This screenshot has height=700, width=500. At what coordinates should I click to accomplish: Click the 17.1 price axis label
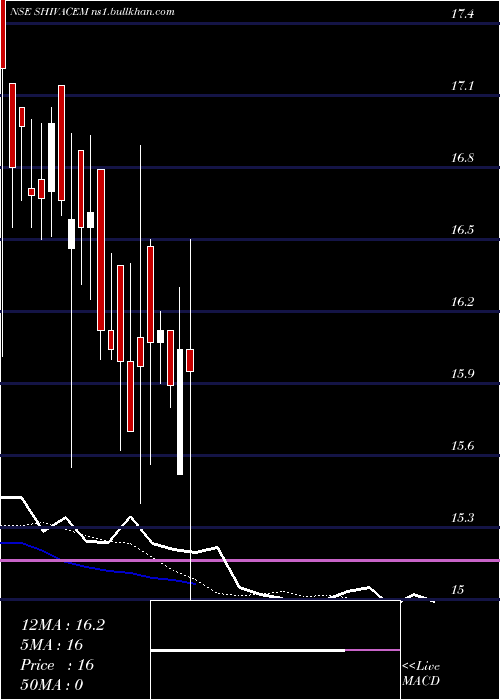pyautogui.click(x=462, y=87)
